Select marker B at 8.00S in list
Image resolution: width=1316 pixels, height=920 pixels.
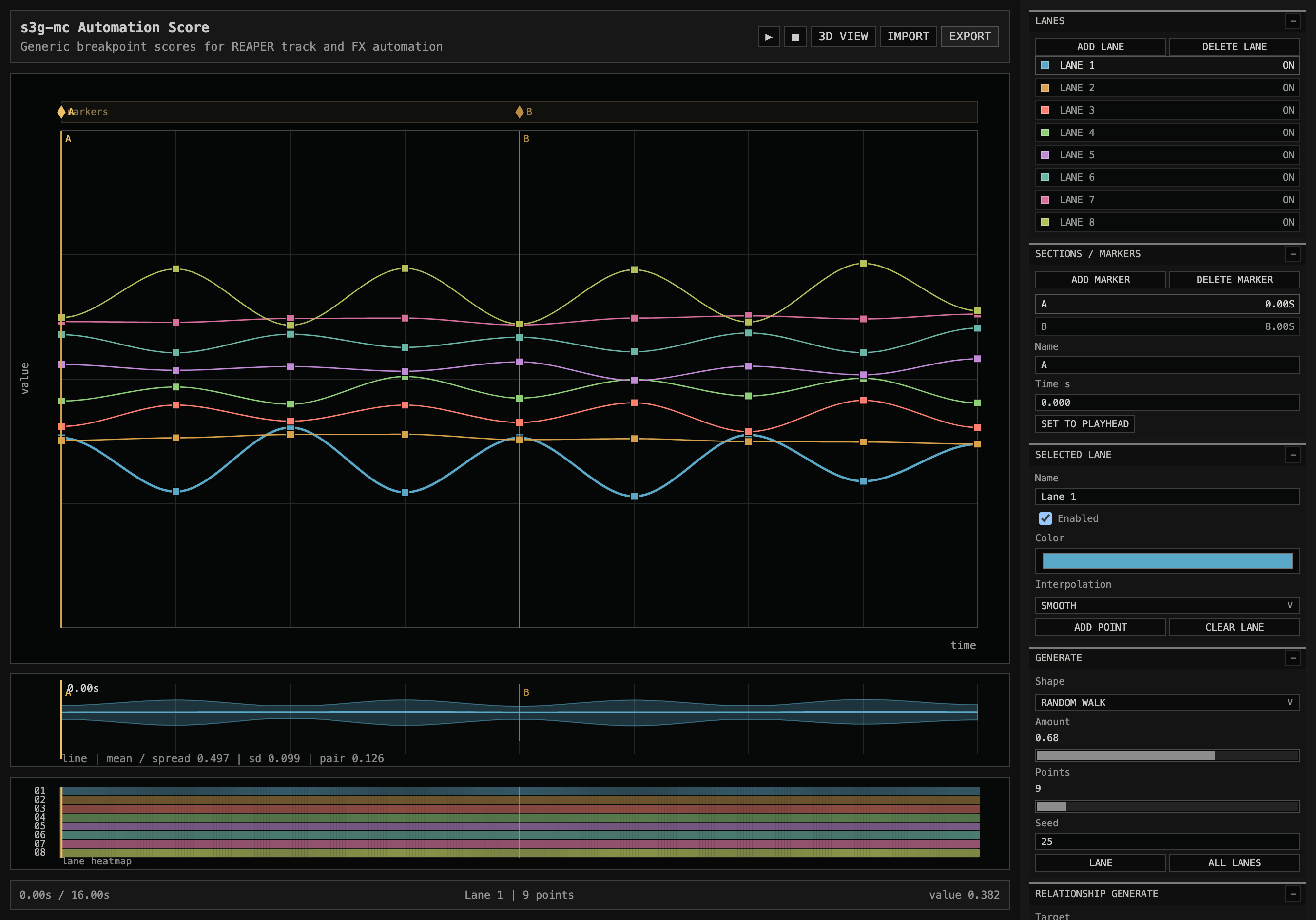1167,326
